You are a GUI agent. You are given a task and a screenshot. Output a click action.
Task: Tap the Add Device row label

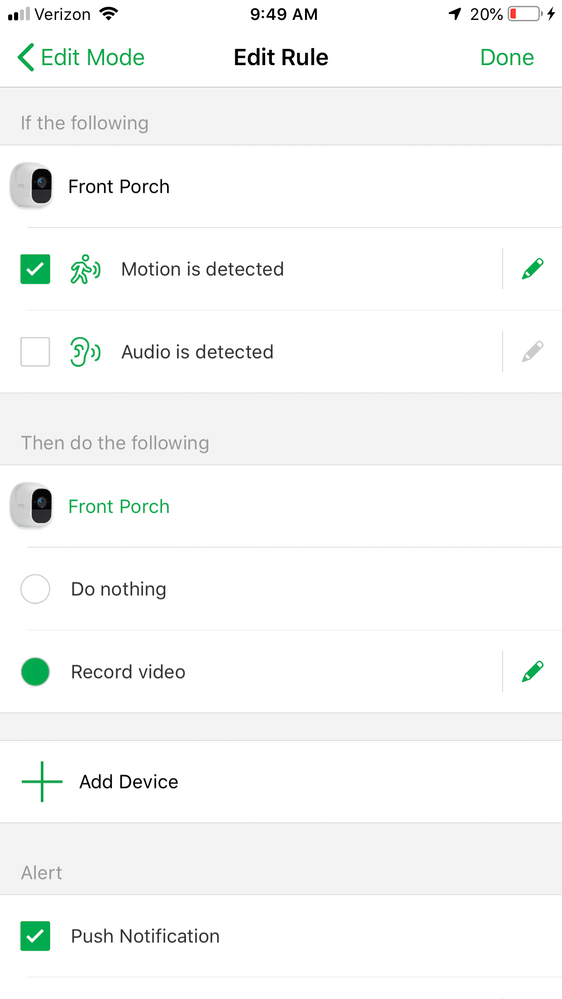[x=129, y=782]
